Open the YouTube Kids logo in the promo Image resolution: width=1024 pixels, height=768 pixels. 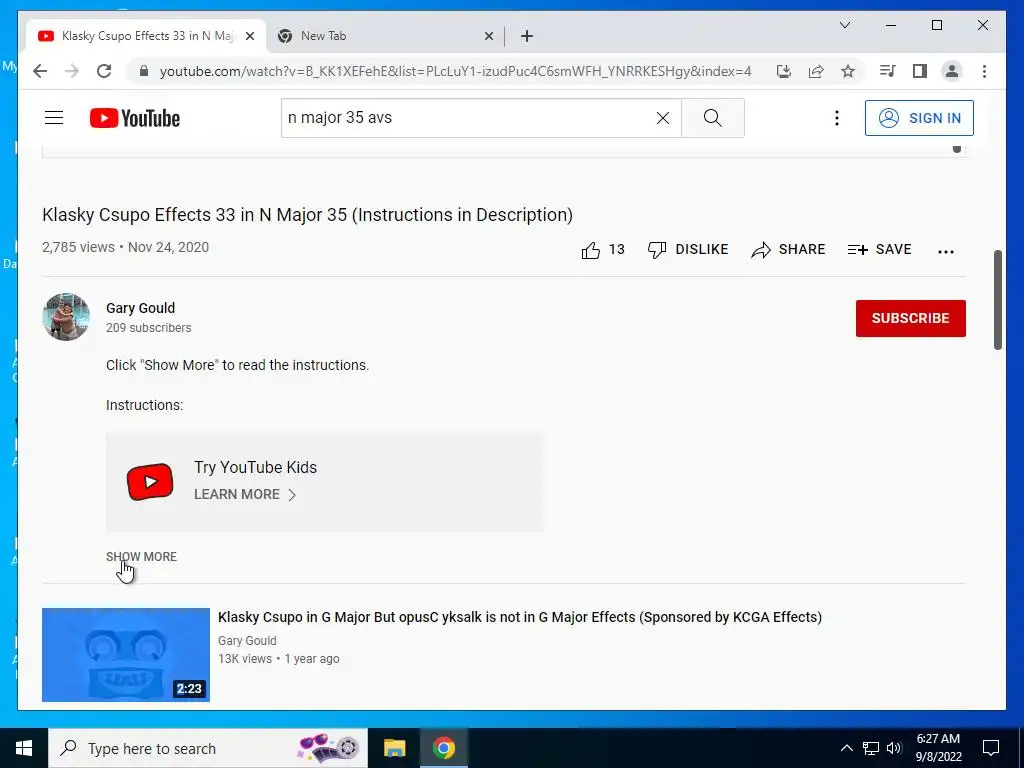150,482
